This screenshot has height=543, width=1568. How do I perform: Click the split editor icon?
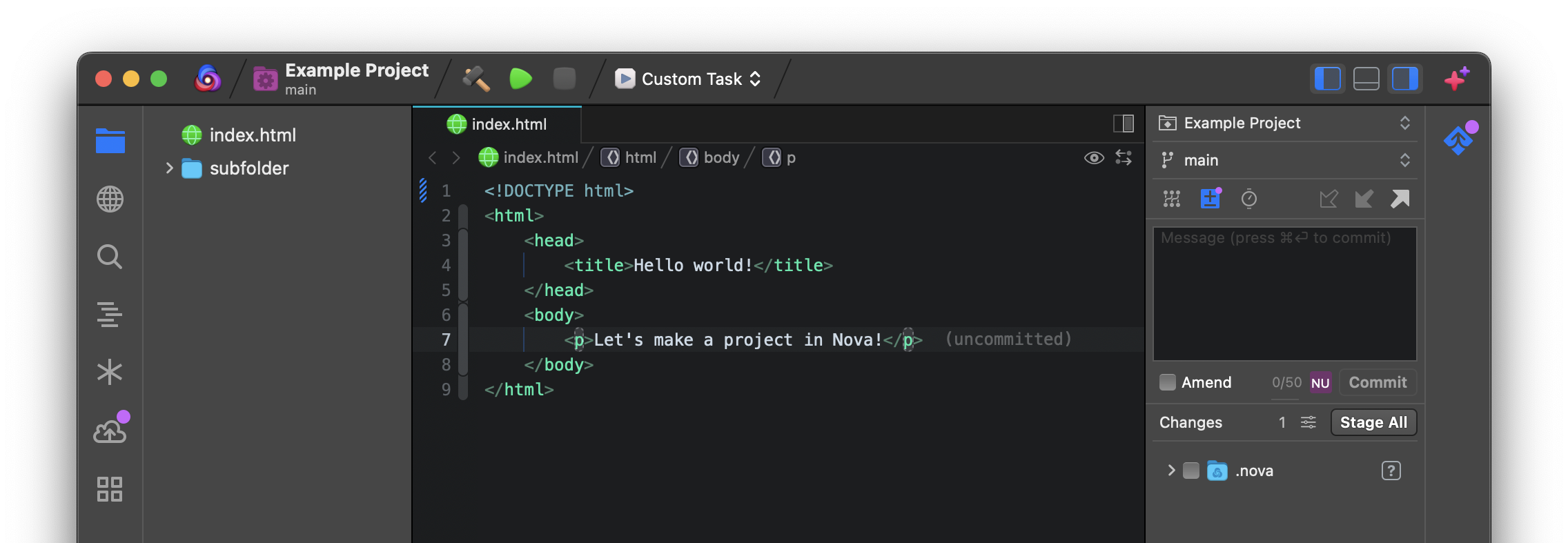point(1124,124)
